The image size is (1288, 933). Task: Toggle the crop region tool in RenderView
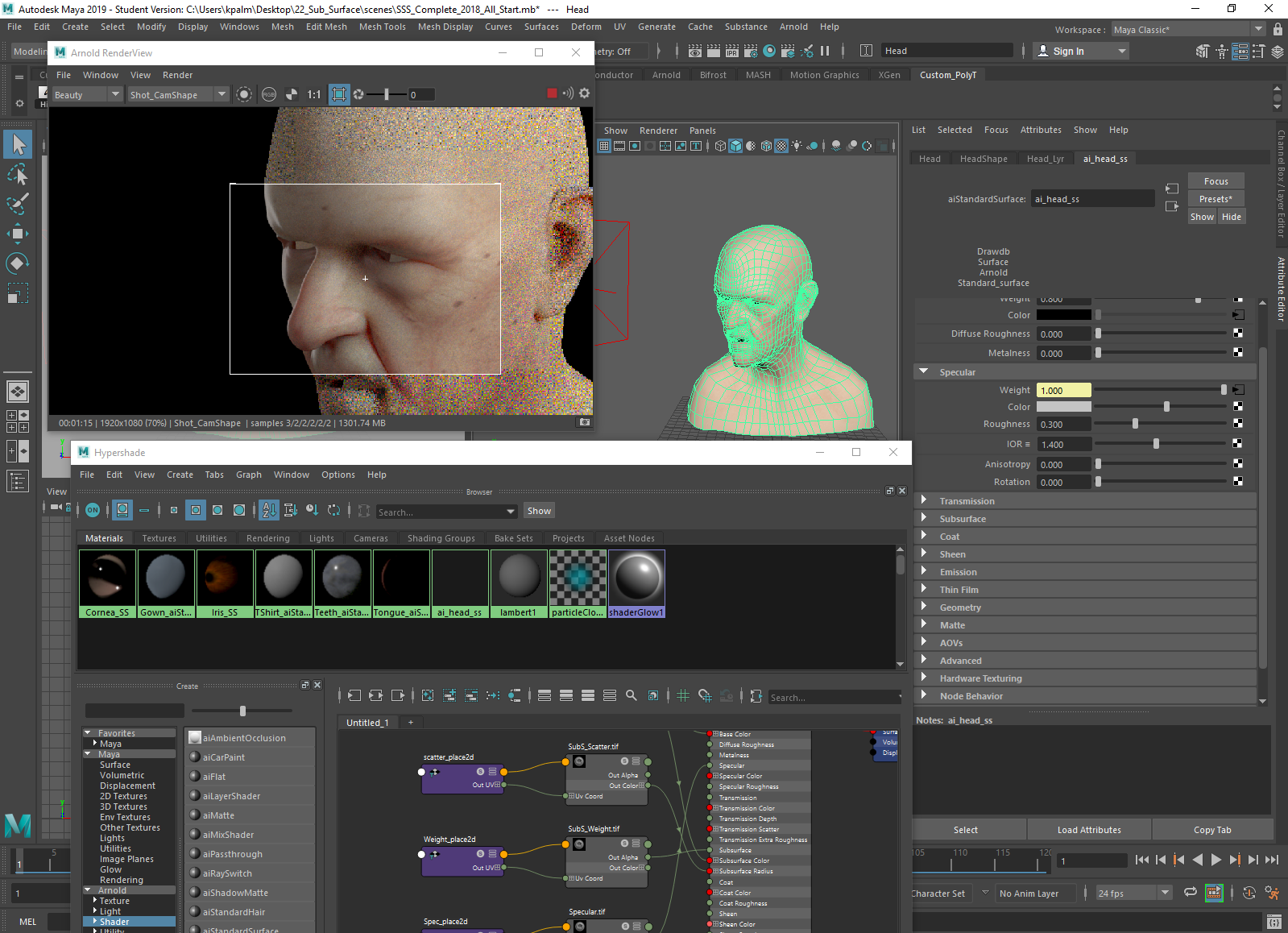339,94
